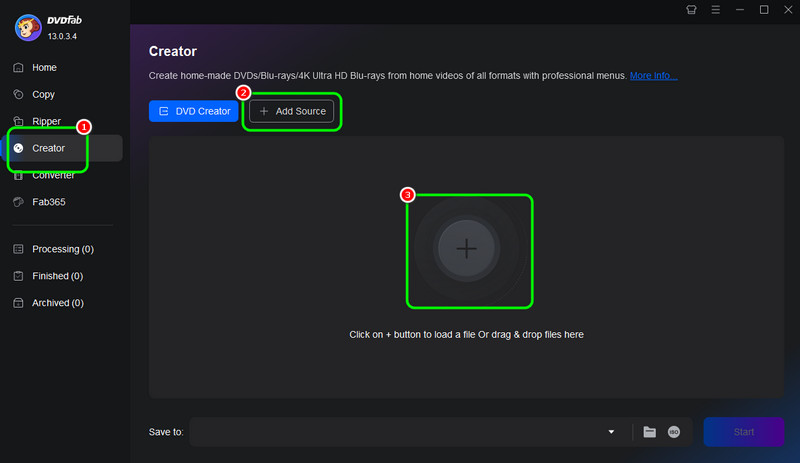This screenshot has width=800, height=463.
Task: Open the hamburger menu in title bar
Action: tap(716, 10)
